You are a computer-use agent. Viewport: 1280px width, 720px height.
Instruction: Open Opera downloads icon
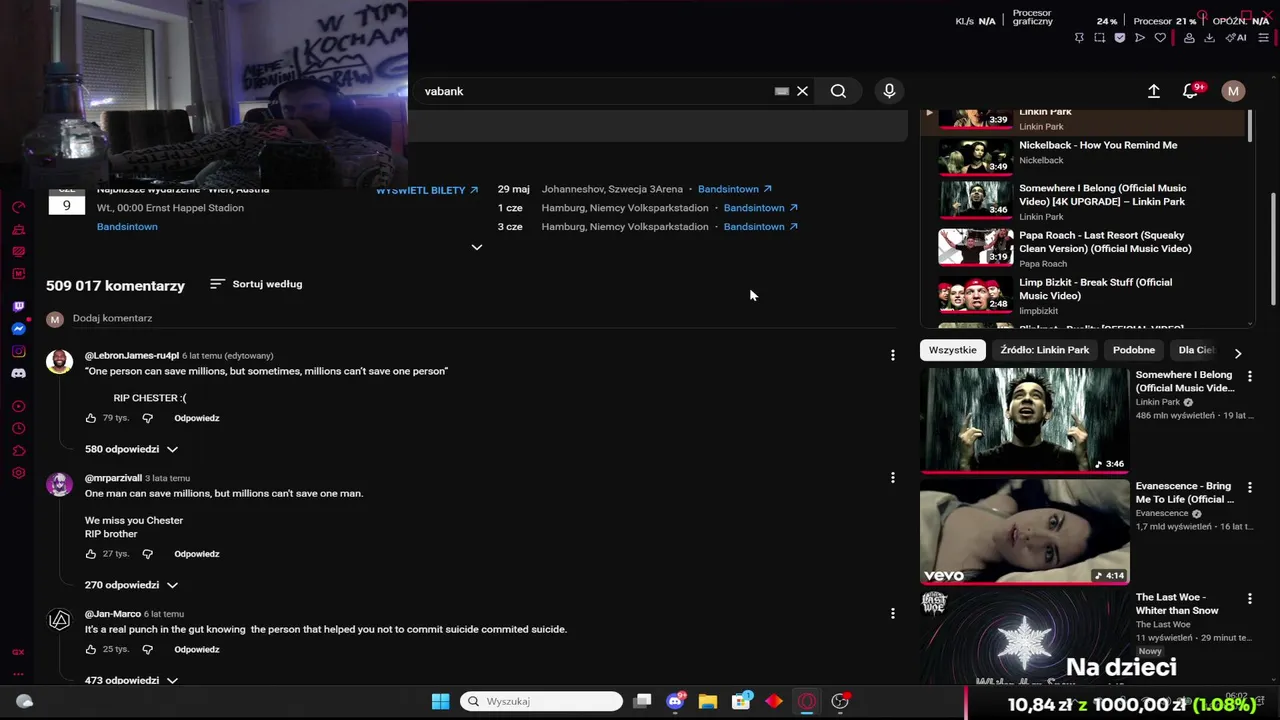[x=1209, y=38]
